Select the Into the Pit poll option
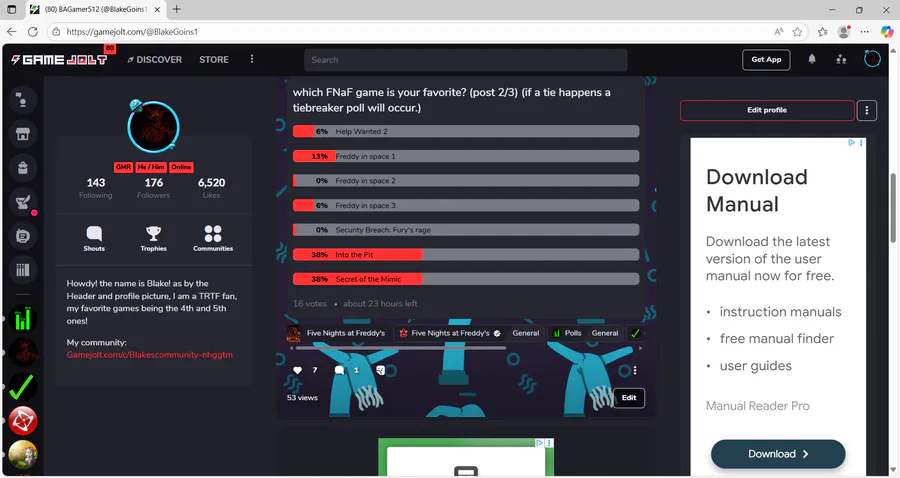This screenshot has width=900, height=478. 465,254
